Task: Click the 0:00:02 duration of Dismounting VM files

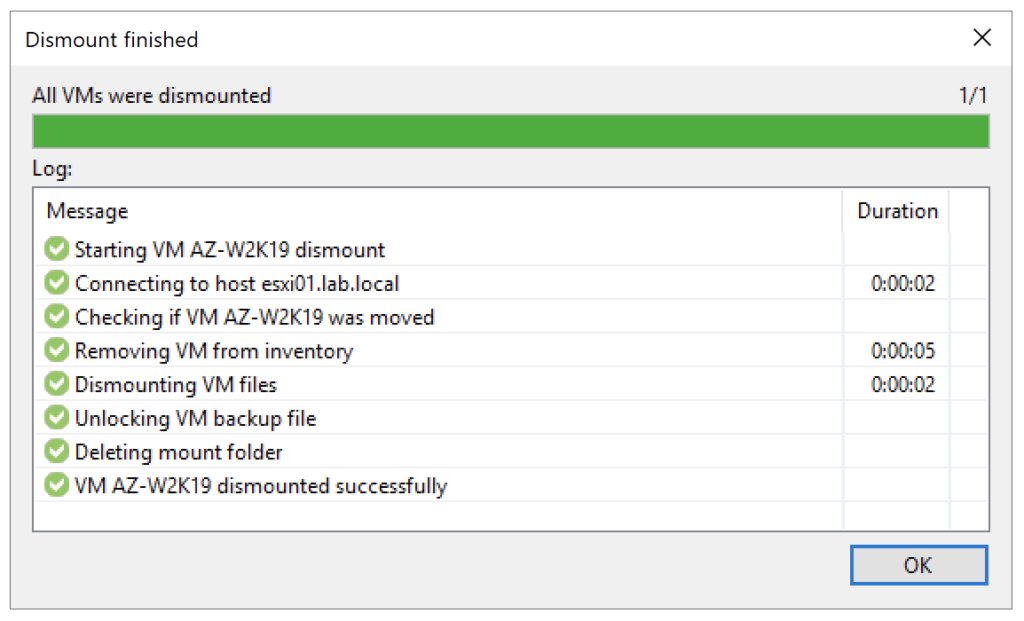Action: pyautogui.click(x=903, y=385)
